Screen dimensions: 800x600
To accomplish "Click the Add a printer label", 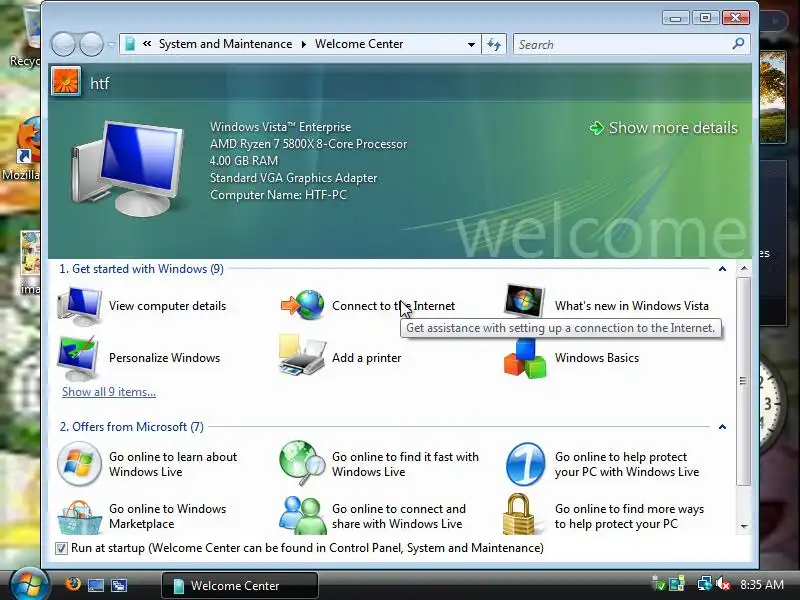I will pos(366,358).
